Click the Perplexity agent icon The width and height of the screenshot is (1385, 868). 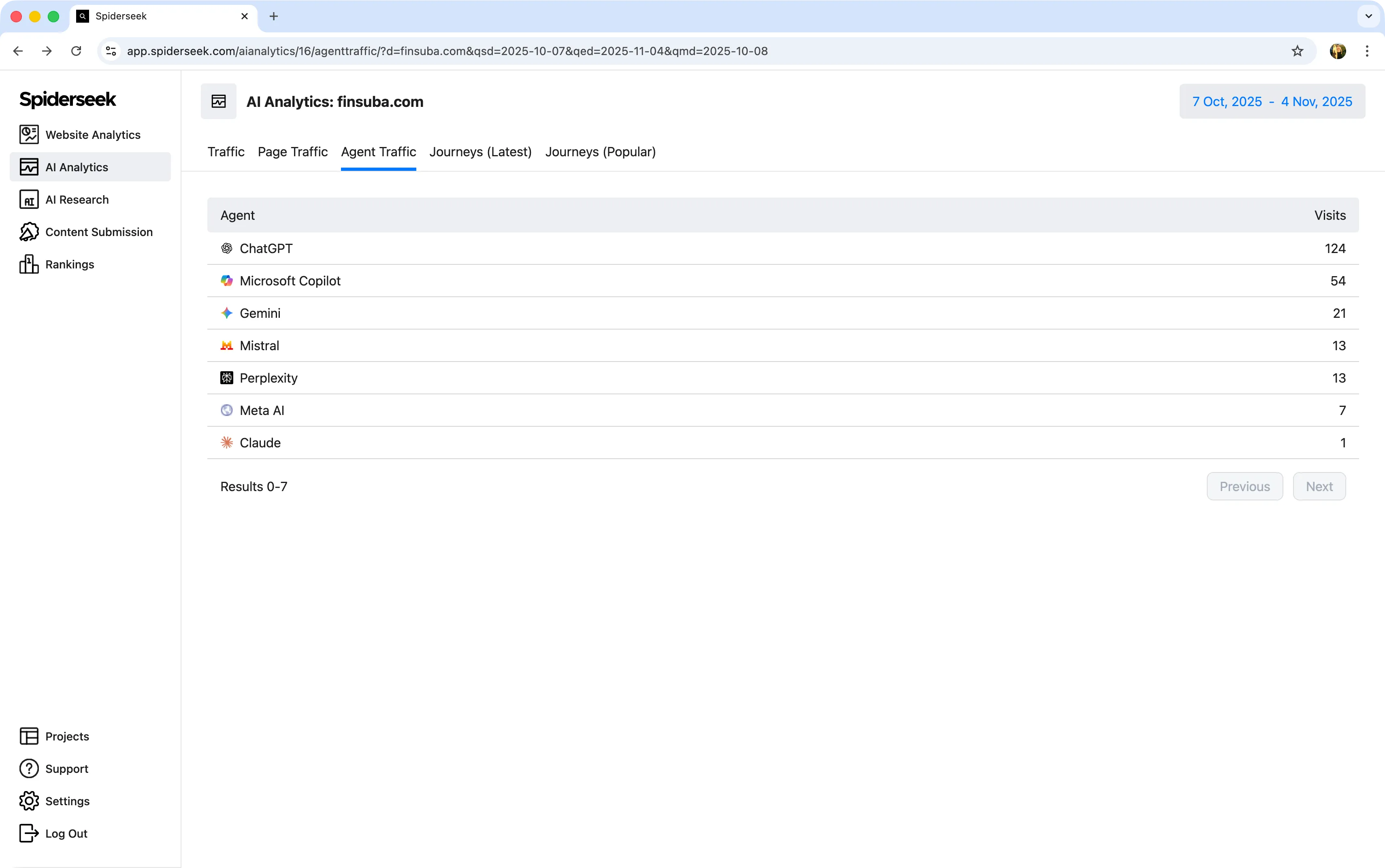tap(227, 378)
